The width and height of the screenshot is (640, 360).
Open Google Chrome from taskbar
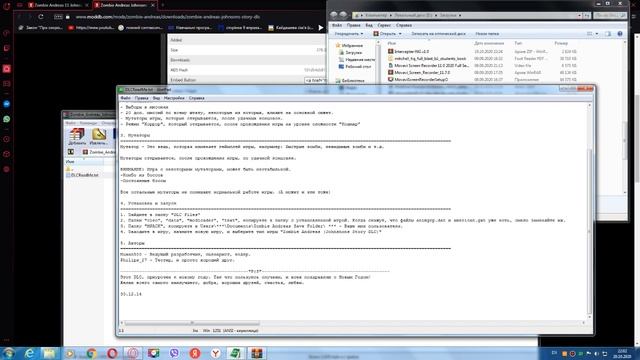pos(91,353)
